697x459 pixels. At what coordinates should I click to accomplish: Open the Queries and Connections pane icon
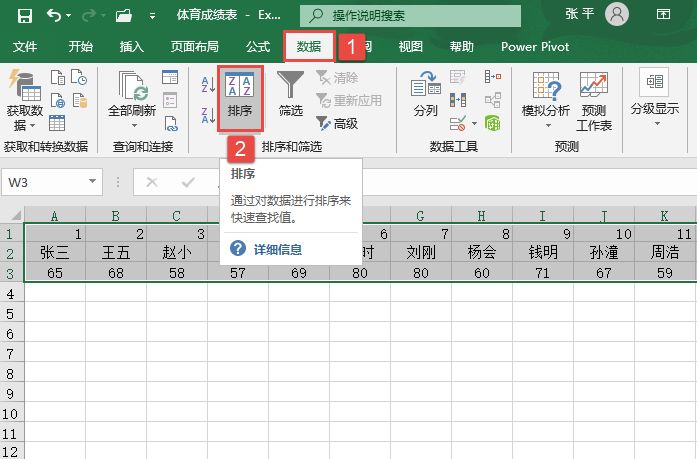pyautogui.click(x=170, y=77)
